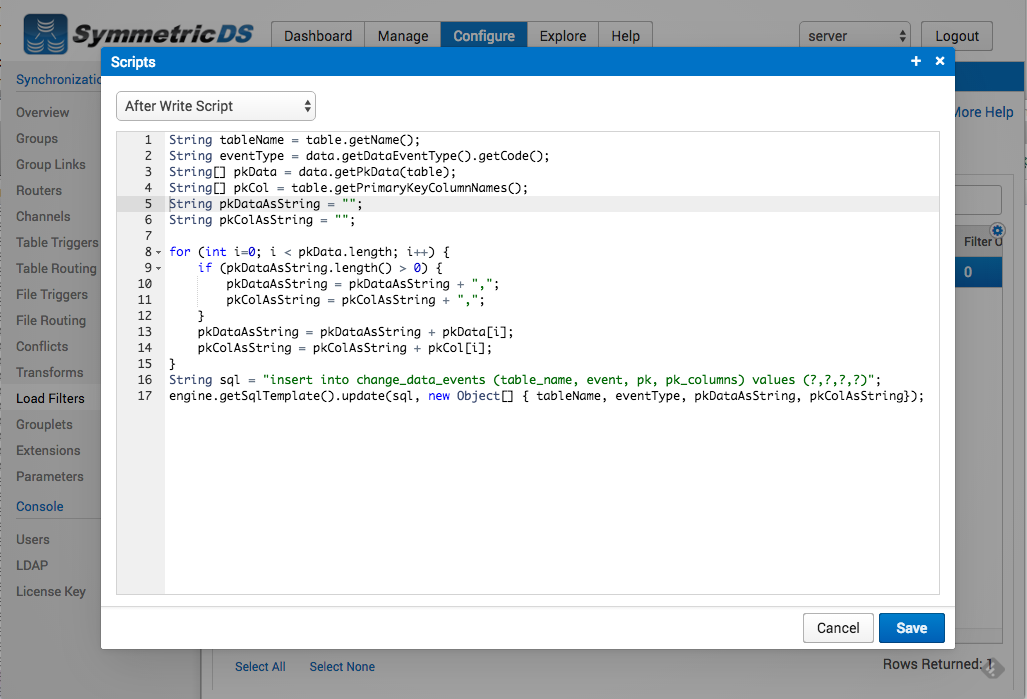Viewport: 1027px width, 699px height.
Task: Select Load Filters in the sidebar
Action: (x=50, y=398)
